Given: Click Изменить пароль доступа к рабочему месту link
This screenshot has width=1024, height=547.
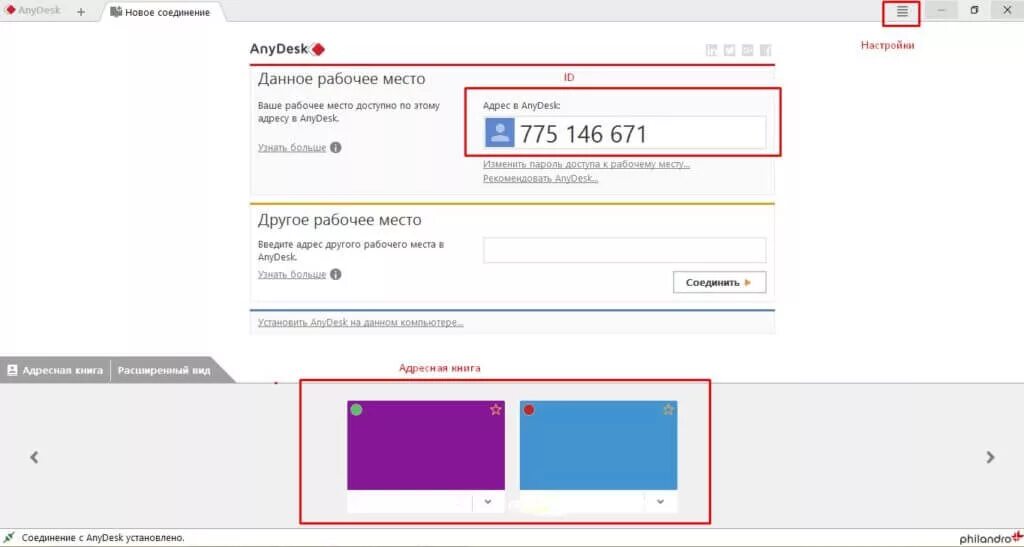Looking at the screenshot, I should (586, 164).
